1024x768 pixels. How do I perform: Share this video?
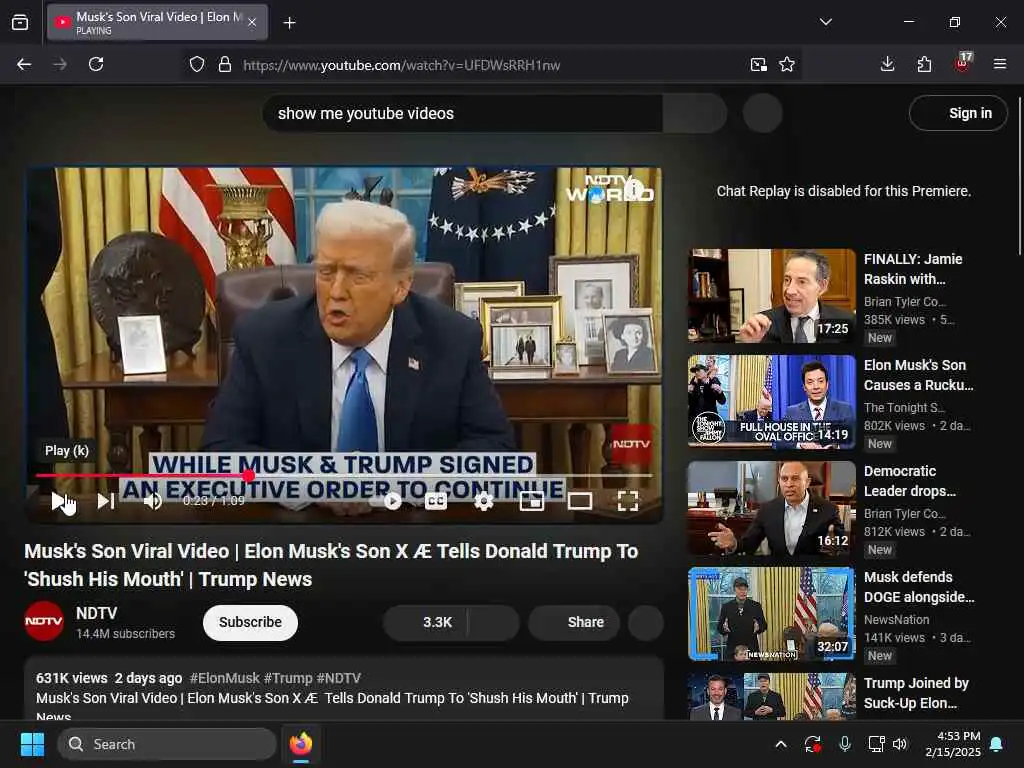pos(574,622)
